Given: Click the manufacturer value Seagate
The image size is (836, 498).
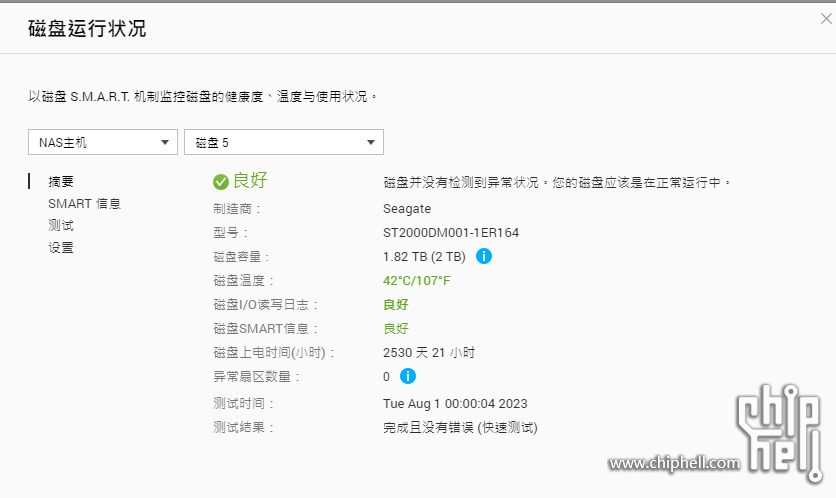Looking at the screenshot, I should tap(407, 209).
